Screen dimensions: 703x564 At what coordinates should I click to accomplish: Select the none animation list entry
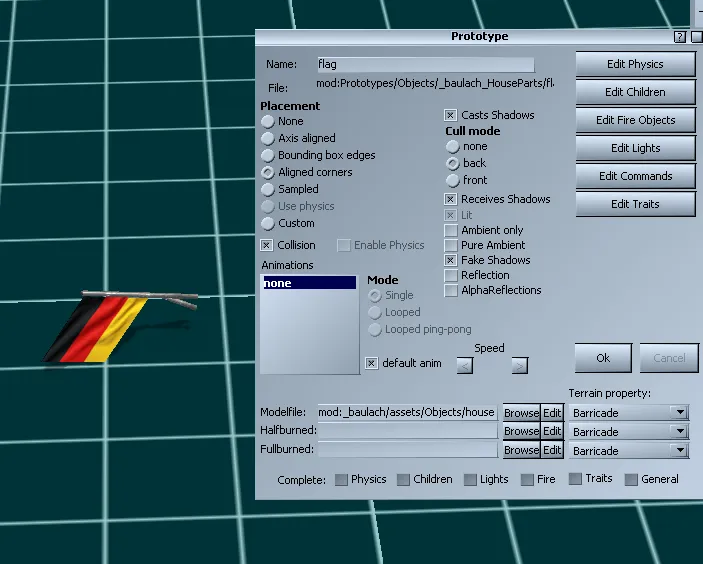tap(309, 283)
